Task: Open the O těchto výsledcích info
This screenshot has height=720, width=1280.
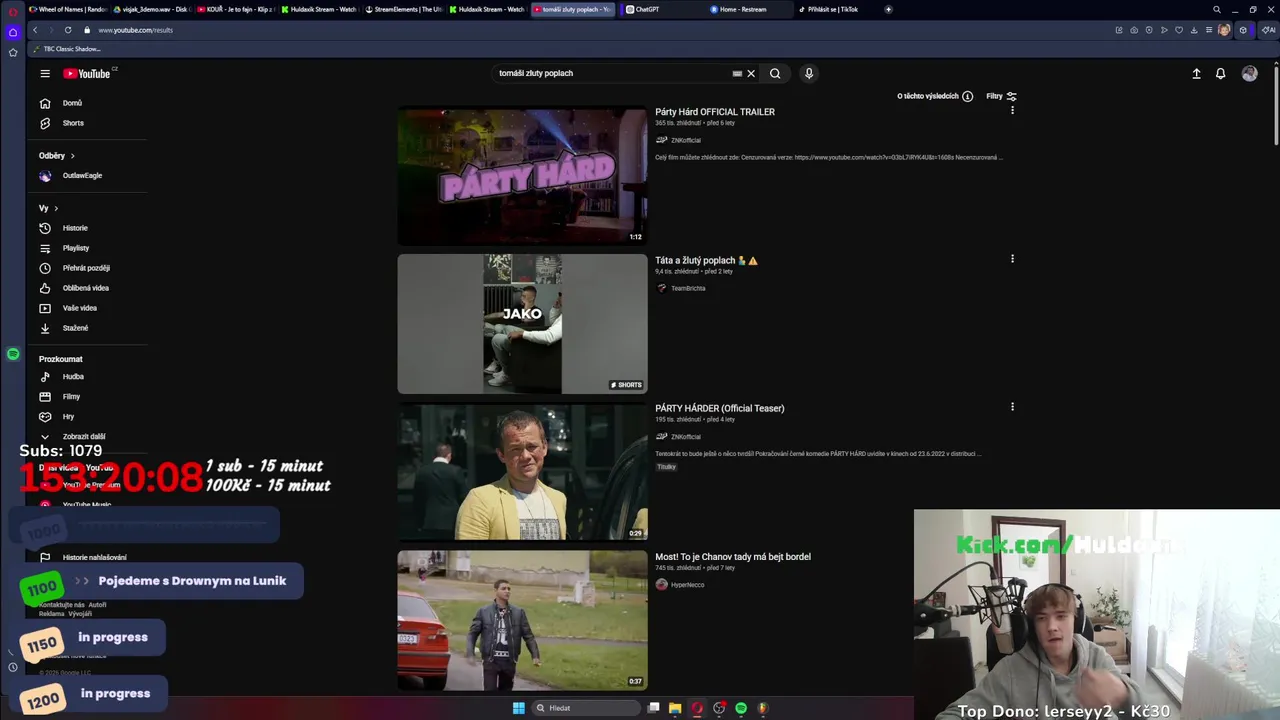Action: [935, 97]
